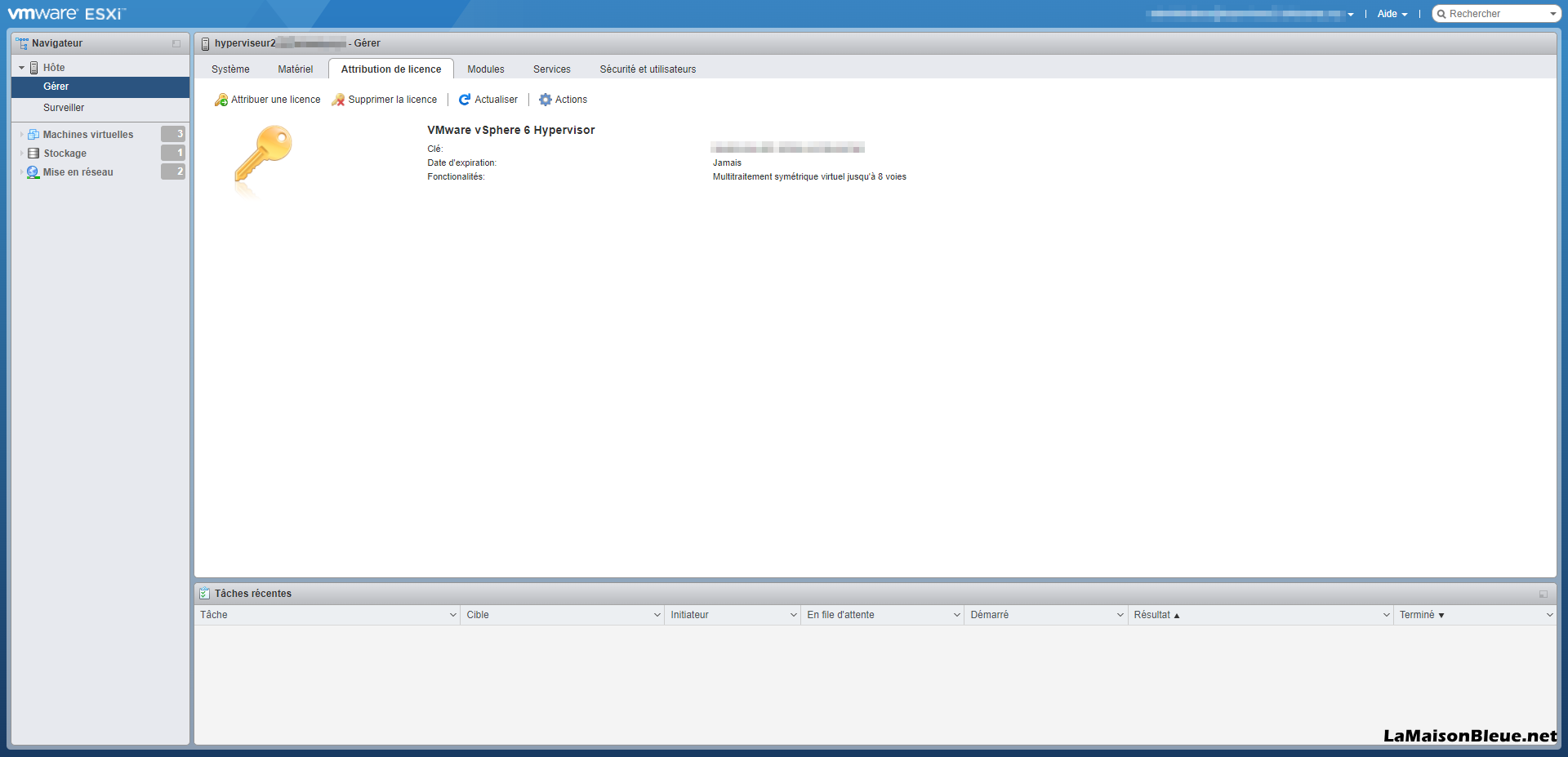1568x757 pixels.
Task: Select the Attribution de licence tab
Action: [x=391, y=69]
